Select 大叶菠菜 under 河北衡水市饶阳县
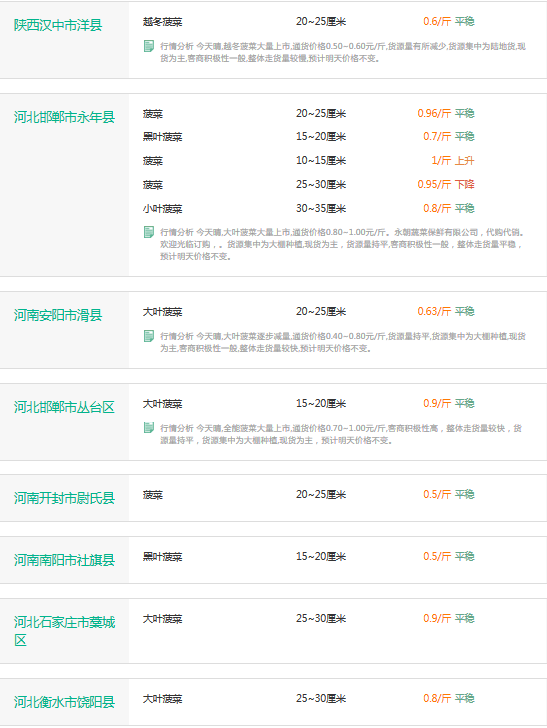 (163, 698)
